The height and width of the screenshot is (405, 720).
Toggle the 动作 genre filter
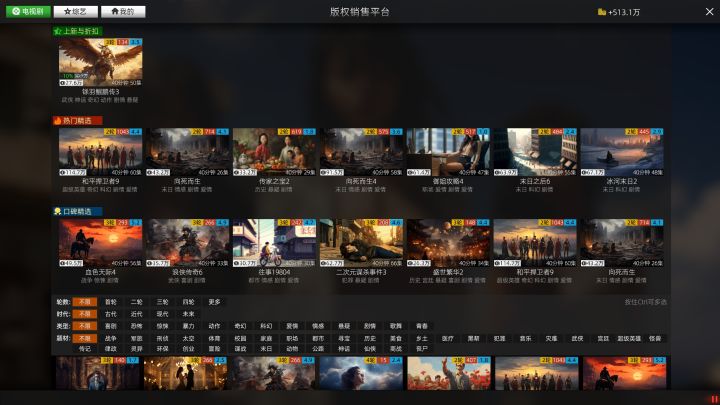tap(214, 326)
